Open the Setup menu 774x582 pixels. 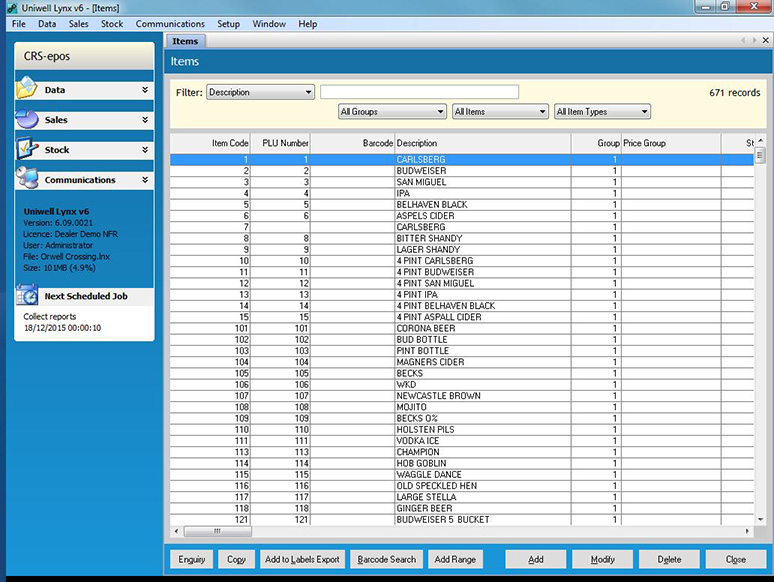228,24
